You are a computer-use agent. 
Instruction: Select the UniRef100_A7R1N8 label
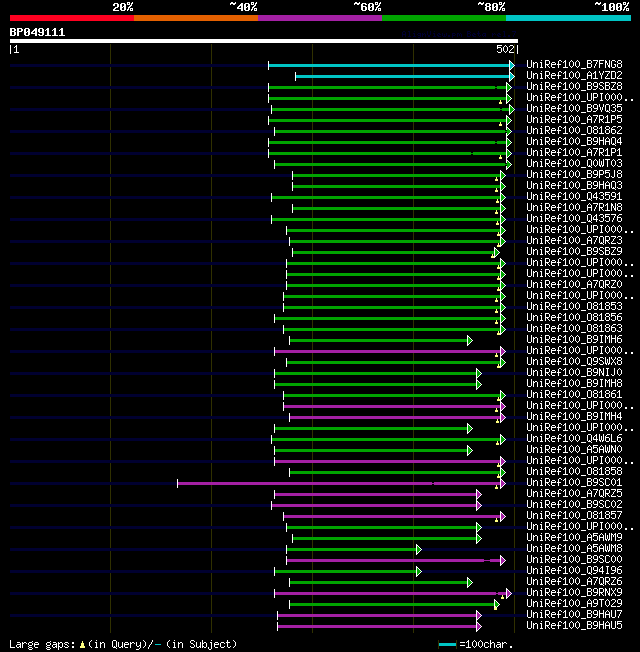tap(574, 207)
